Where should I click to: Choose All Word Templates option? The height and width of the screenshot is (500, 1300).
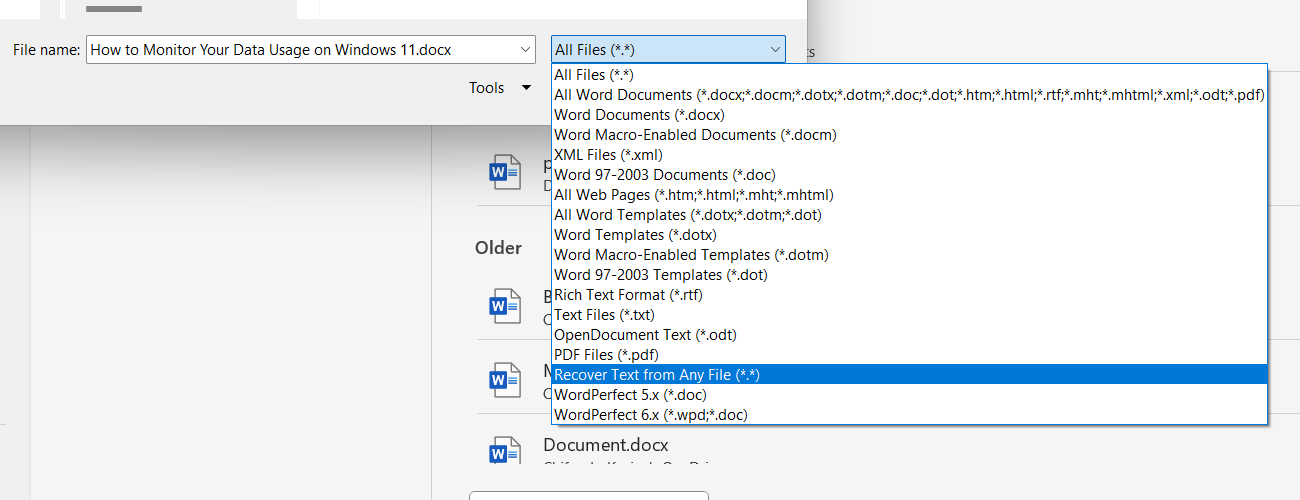point(909,215)
